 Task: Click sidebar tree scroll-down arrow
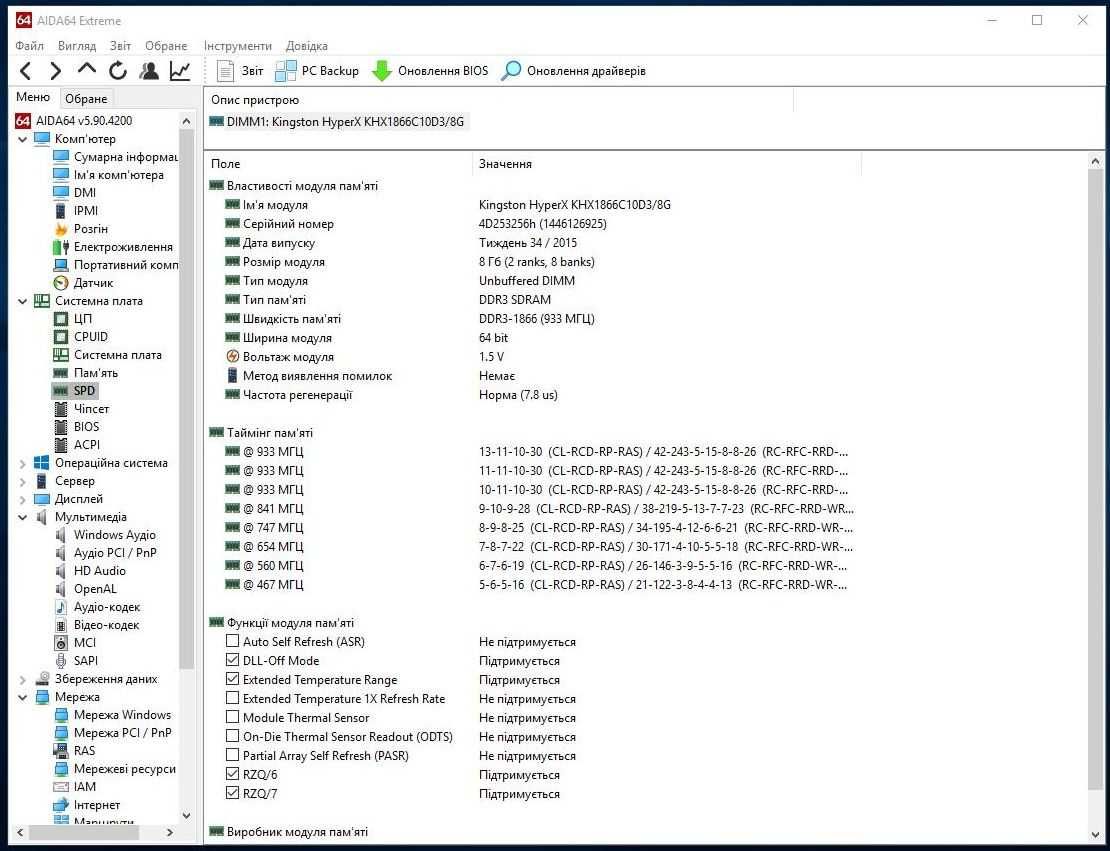pyautogui.click(x=186, y=816)
